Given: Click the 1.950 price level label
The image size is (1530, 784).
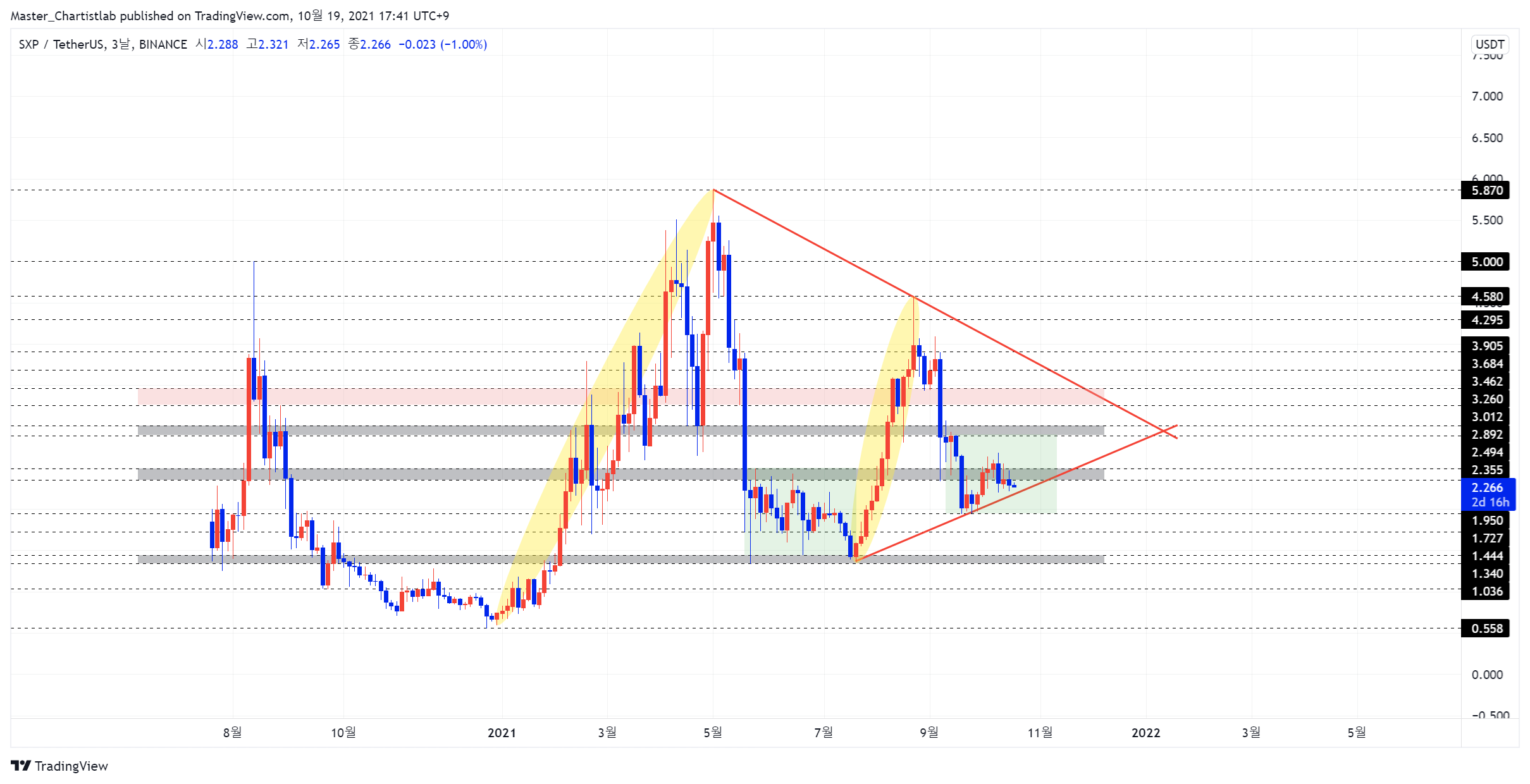Looking at the screenshot, I should (1485, 520).
